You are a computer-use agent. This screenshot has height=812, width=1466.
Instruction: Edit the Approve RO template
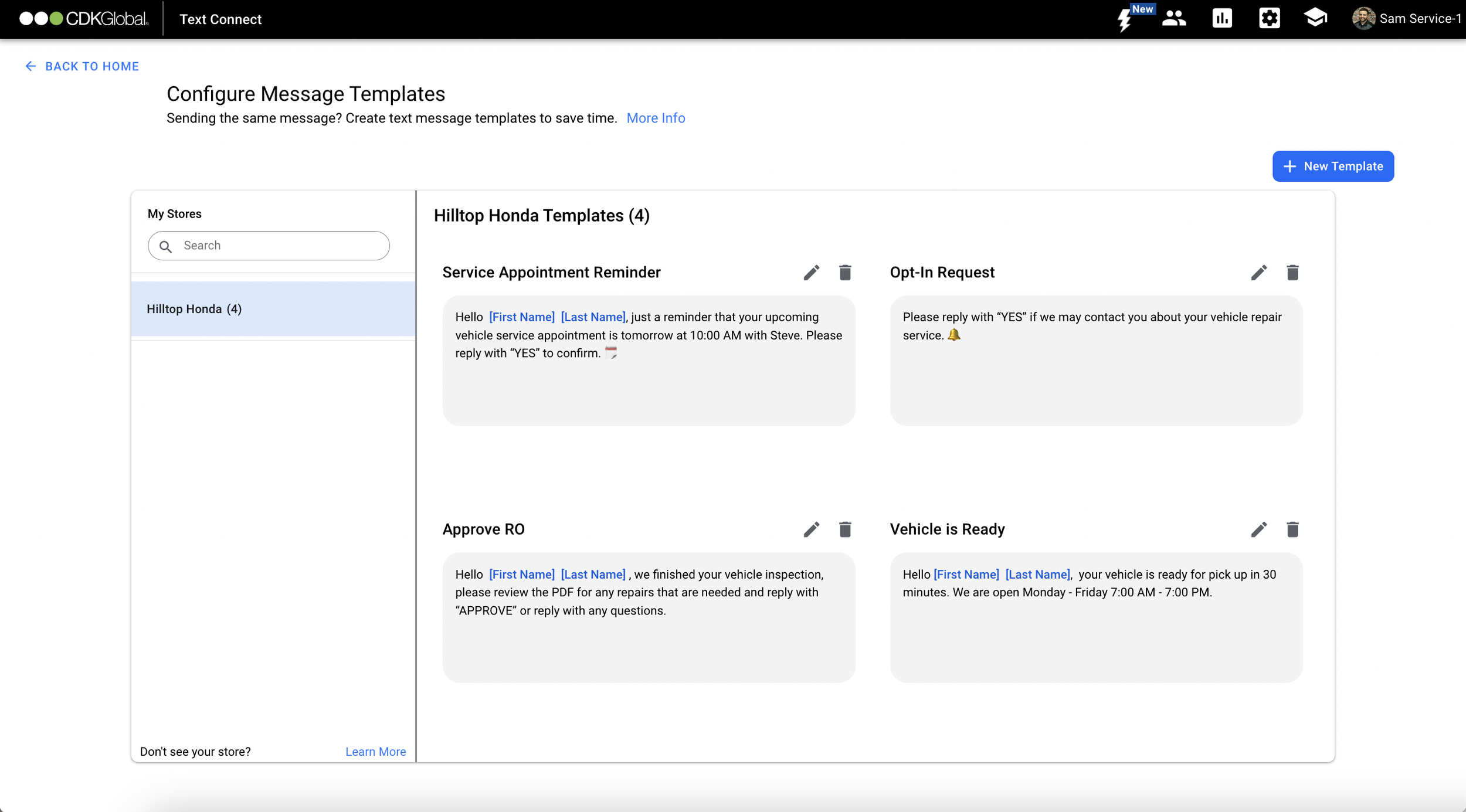click(x=811, y=529)
